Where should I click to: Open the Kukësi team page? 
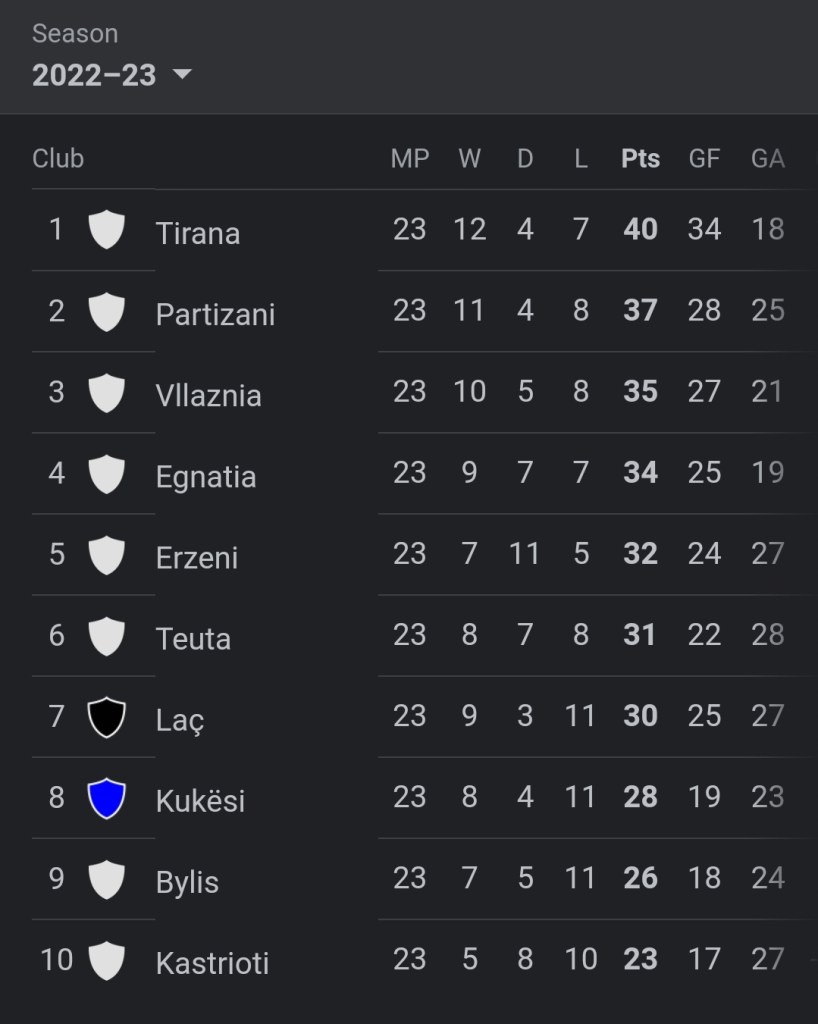coord(200,801)
